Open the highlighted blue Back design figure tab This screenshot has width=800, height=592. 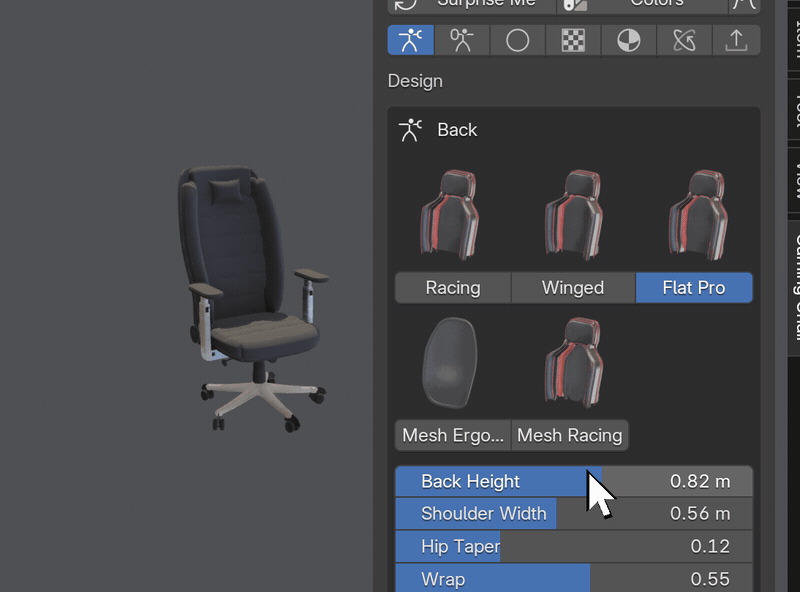click(x=411, y=40)
